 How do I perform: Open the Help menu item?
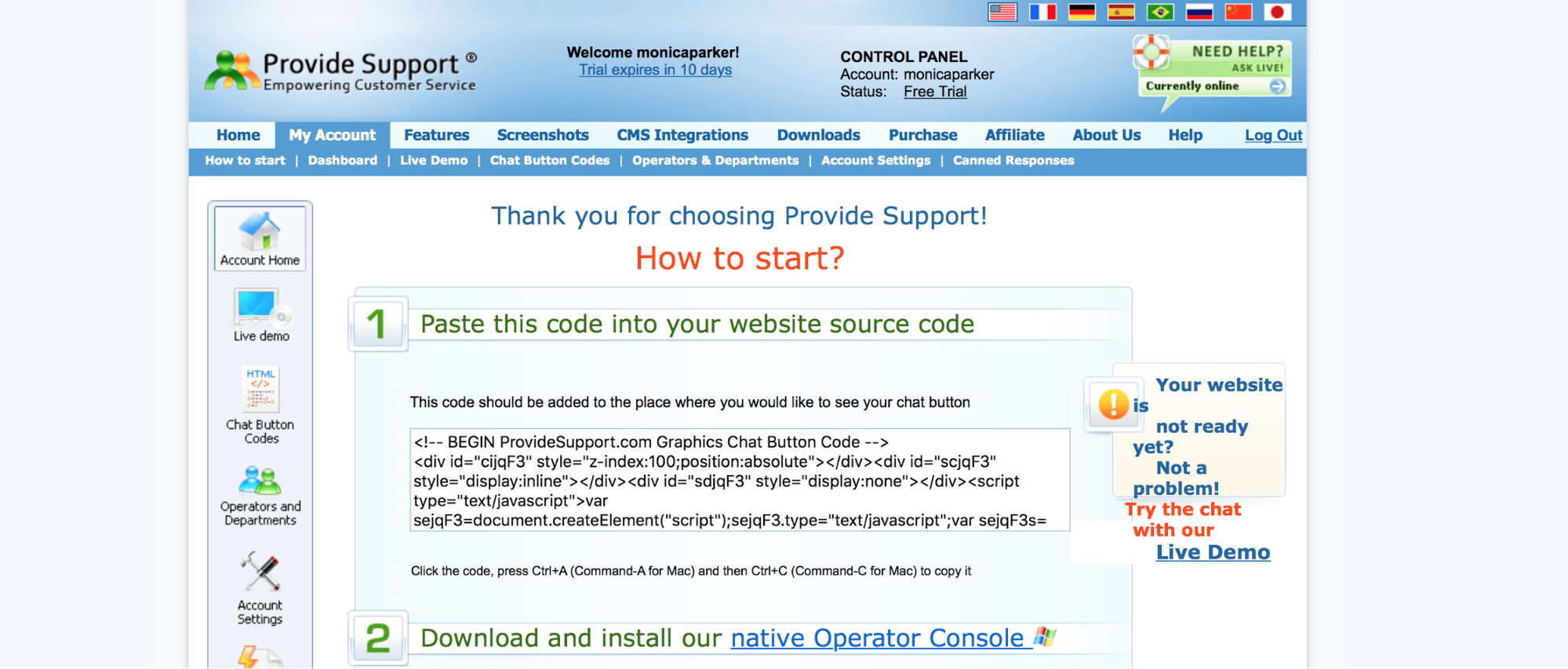(x=1185, y=135)
